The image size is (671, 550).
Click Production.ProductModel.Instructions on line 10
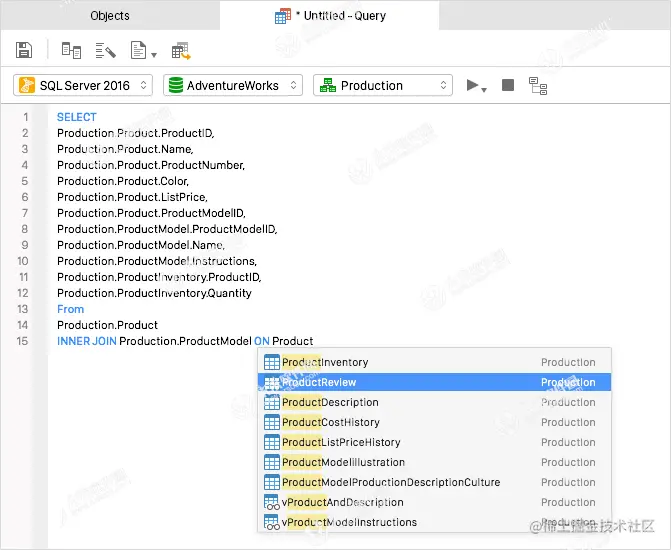[x=157, y=261]
